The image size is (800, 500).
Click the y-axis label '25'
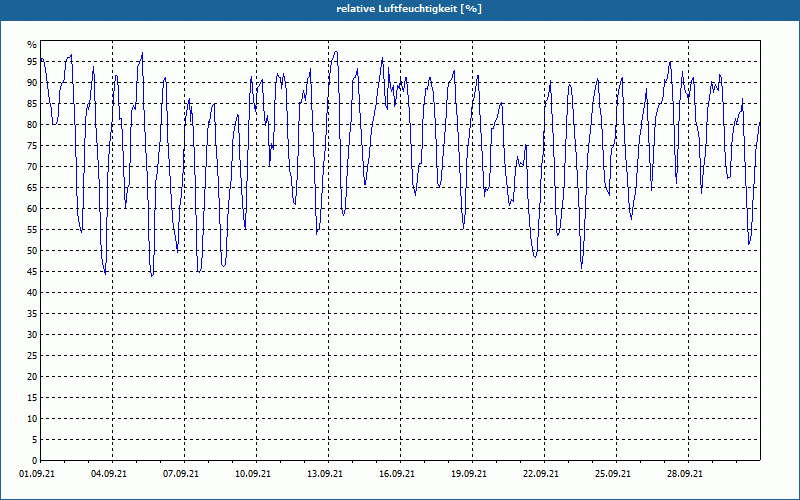[x=32, y=356]
